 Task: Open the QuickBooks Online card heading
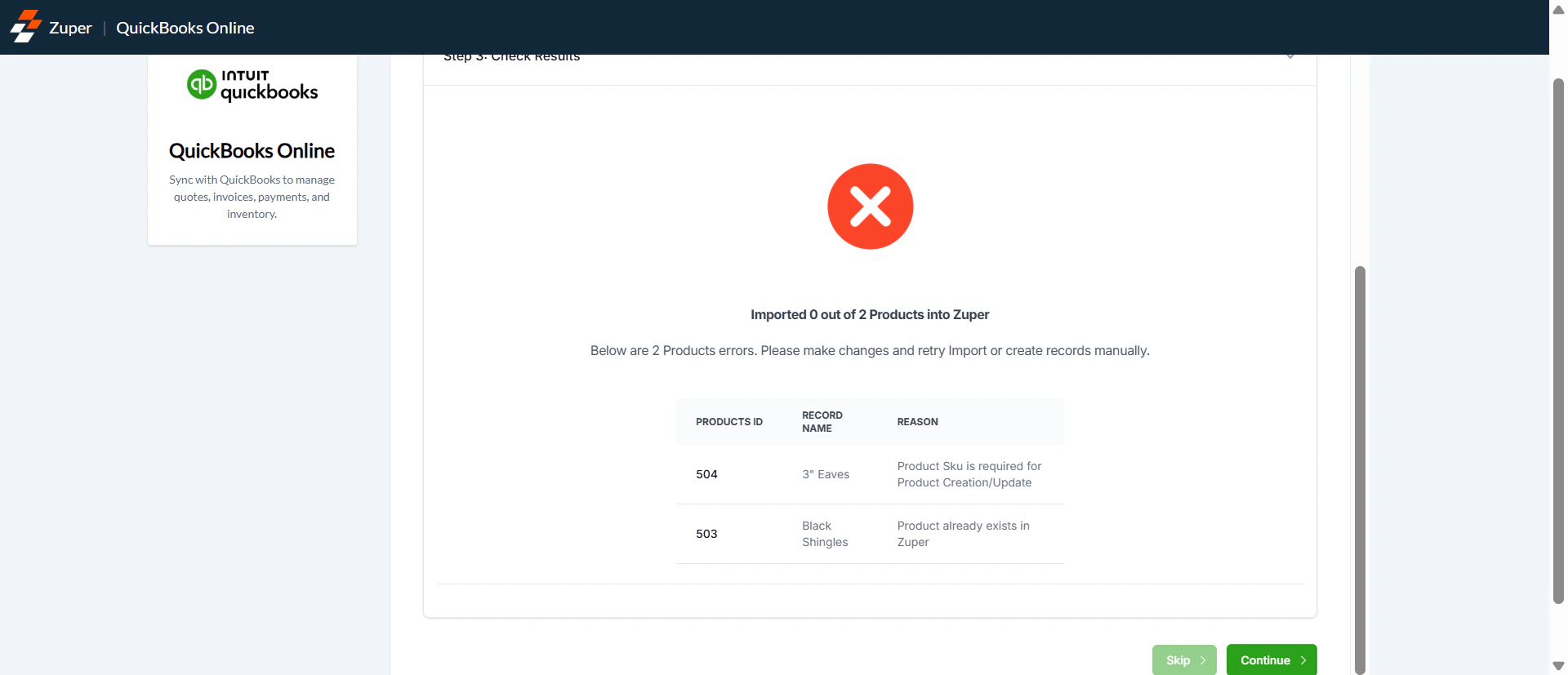(252, 151)
